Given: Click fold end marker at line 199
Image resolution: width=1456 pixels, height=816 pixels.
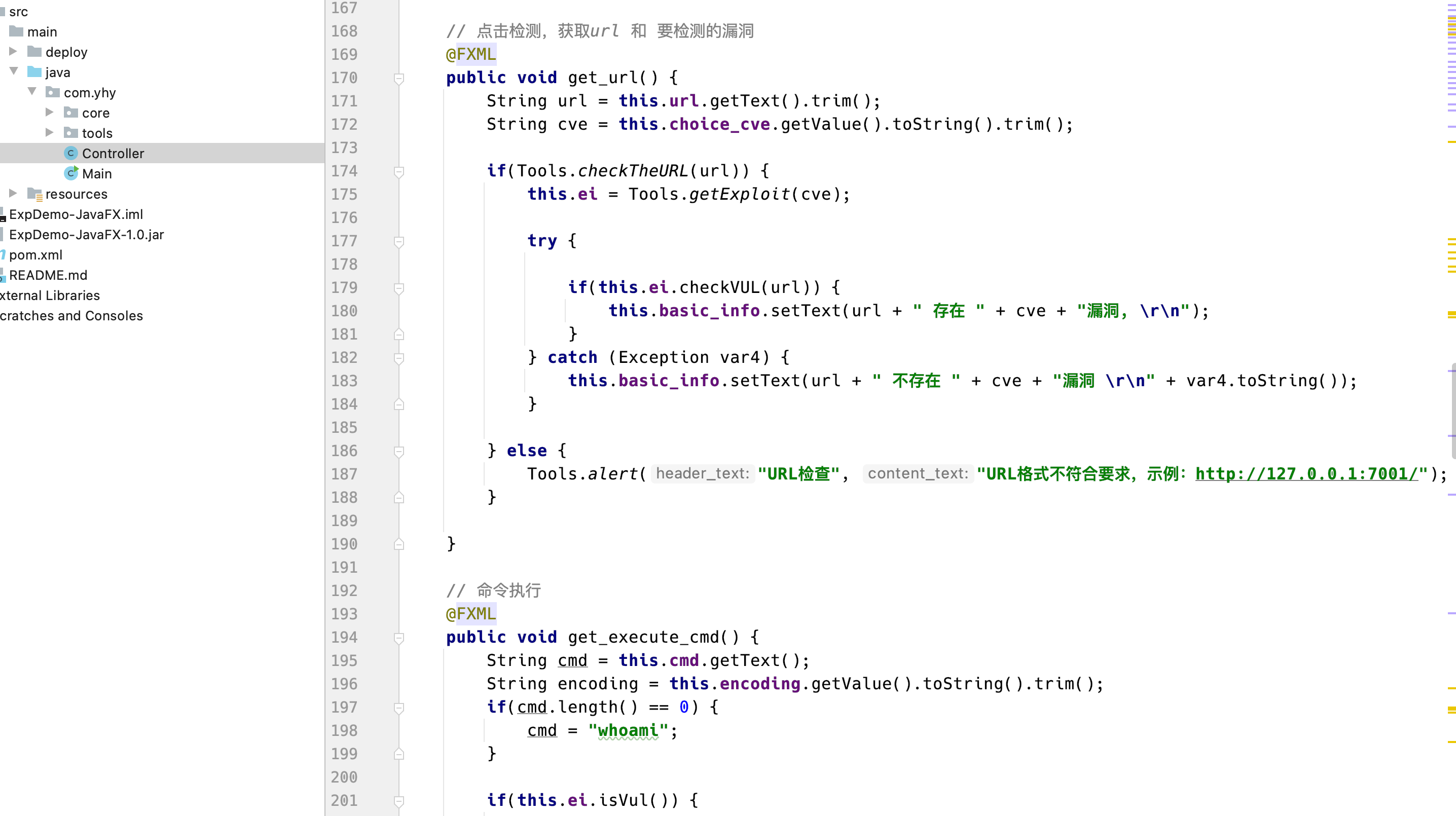Looking at the screenshot, I should coord(399,754).
